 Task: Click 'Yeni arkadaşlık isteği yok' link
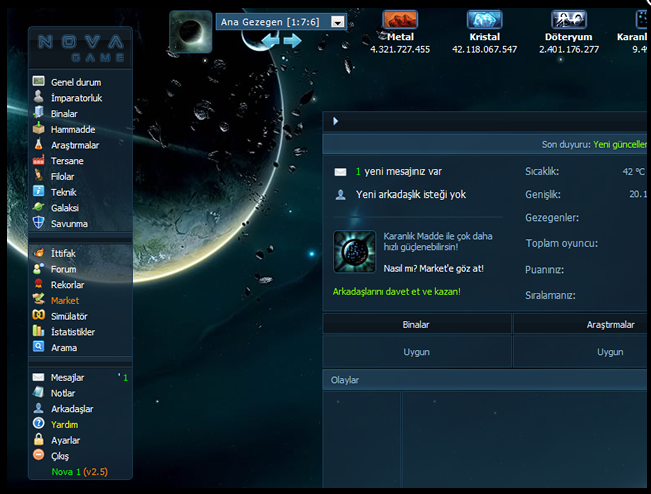pos(411,194)
